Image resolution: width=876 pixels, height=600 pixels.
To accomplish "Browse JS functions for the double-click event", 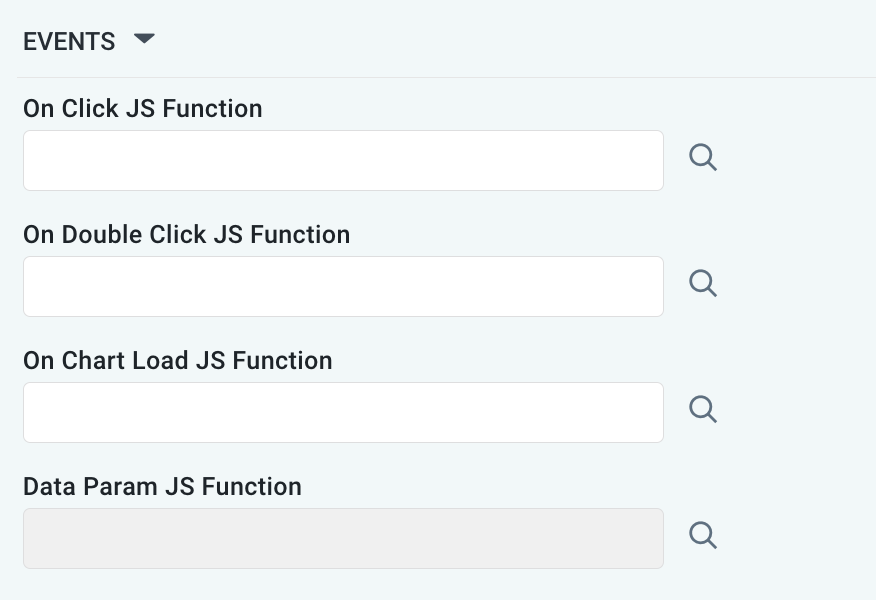I will pyautogui.click(x=703, y=284).
